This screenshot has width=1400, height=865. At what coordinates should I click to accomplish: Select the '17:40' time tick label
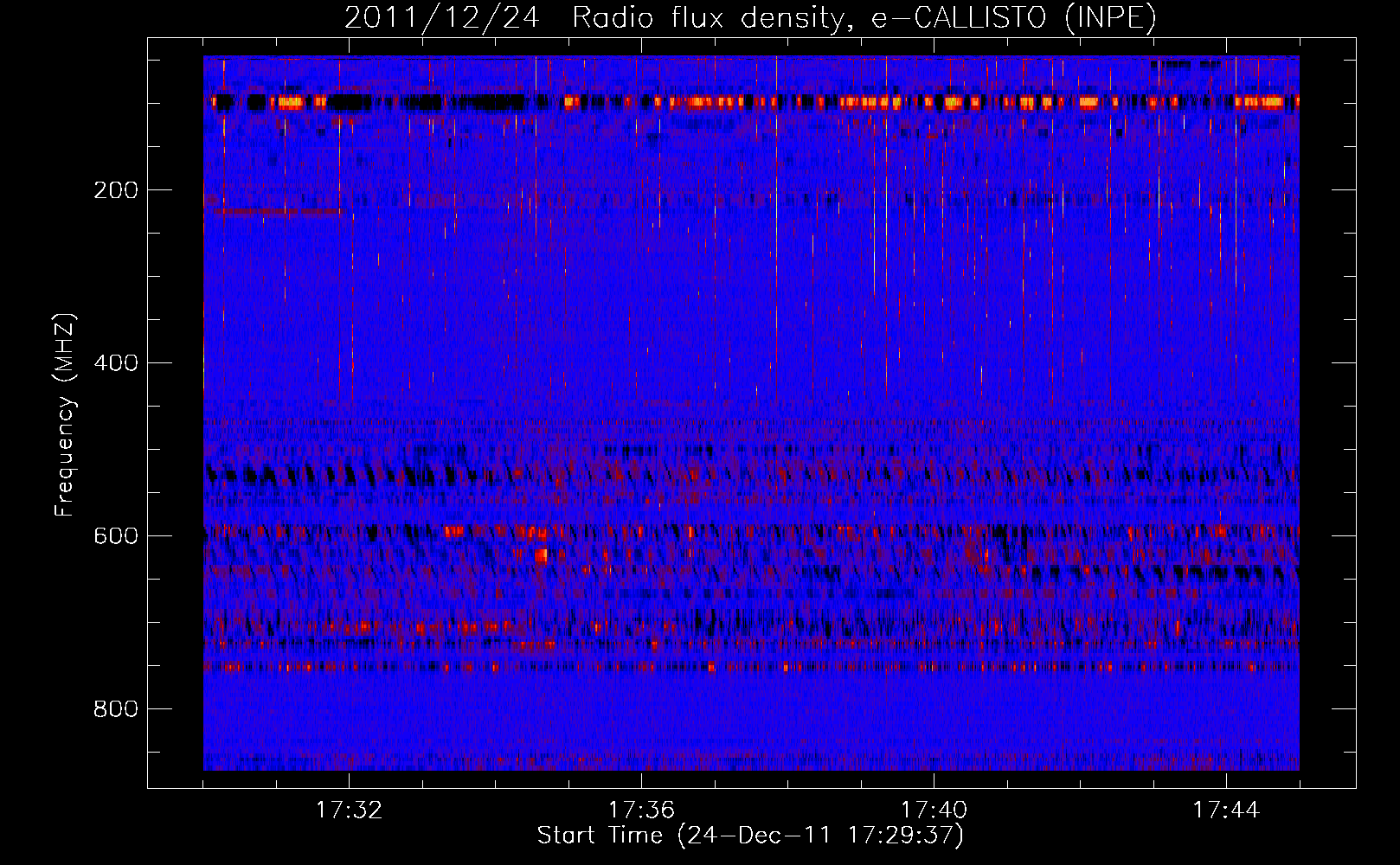(x=934, y=811)
